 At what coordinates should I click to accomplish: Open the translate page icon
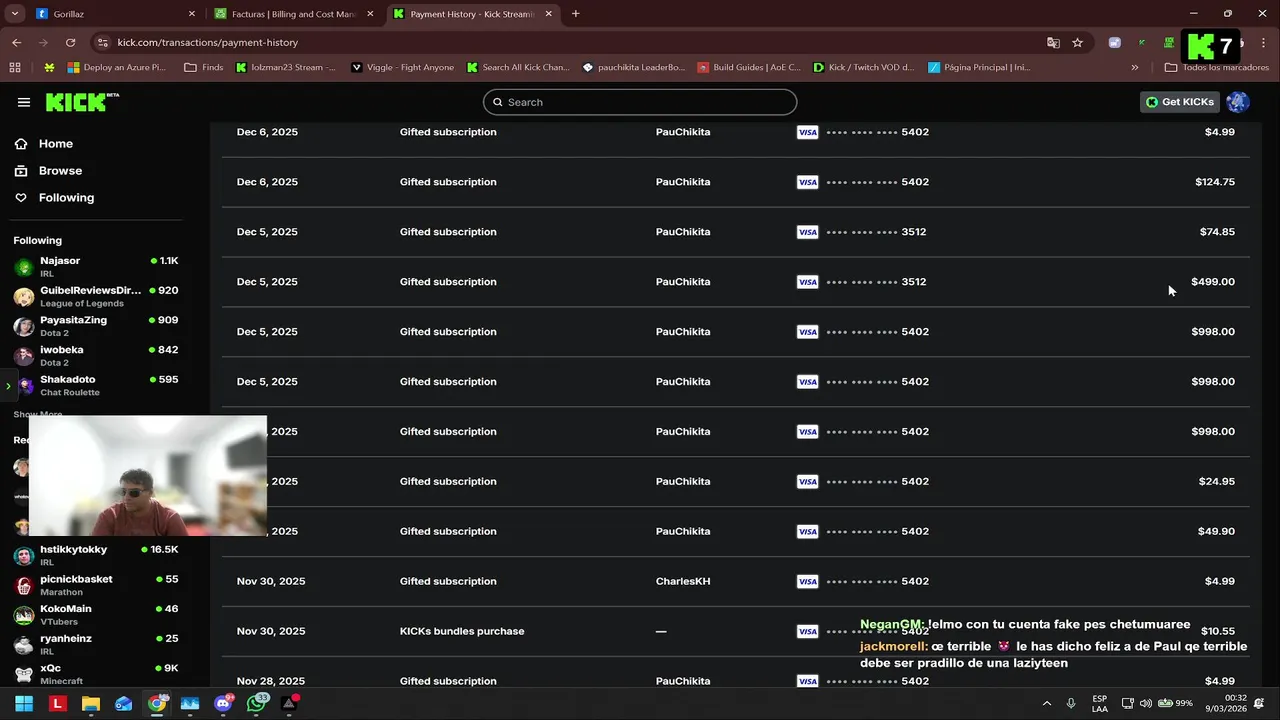(1053, 42)
